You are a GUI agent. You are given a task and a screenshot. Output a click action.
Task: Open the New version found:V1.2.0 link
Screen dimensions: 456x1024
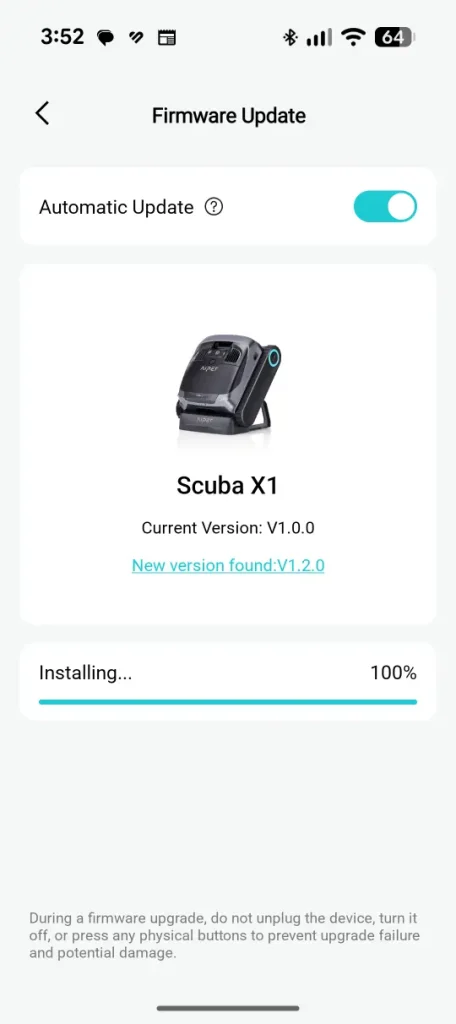point(228,565)
